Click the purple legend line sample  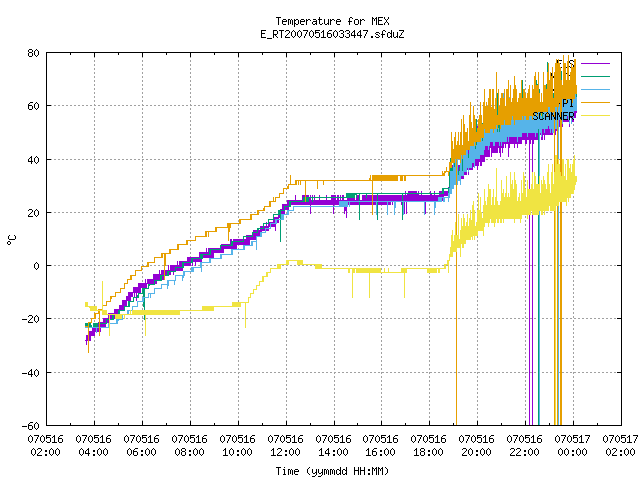coord(595,64)
